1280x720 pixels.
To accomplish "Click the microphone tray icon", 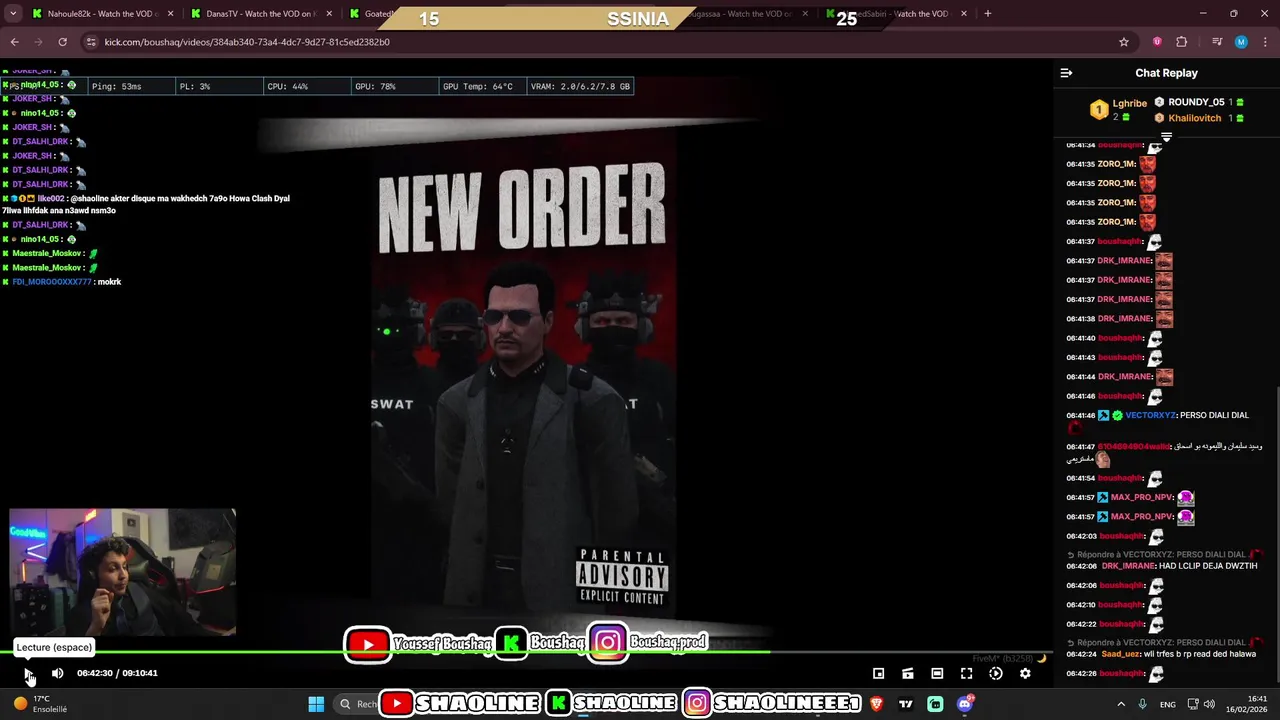I will [1142, 704].
